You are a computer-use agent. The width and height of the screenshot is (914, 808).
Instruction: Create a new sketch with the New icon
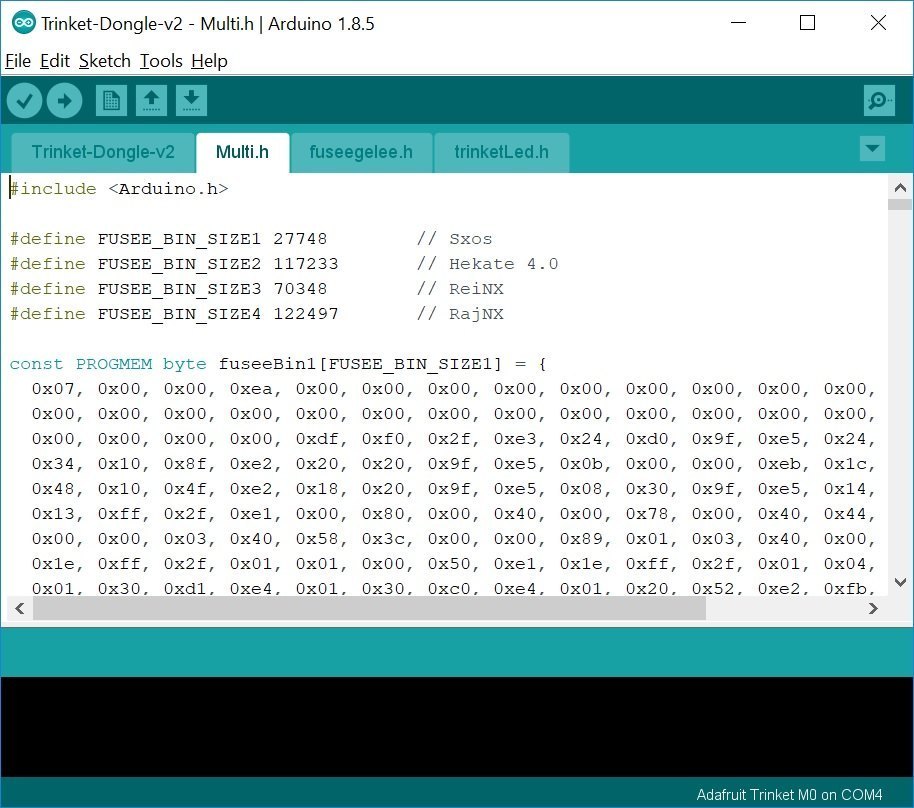click(111, 100)
